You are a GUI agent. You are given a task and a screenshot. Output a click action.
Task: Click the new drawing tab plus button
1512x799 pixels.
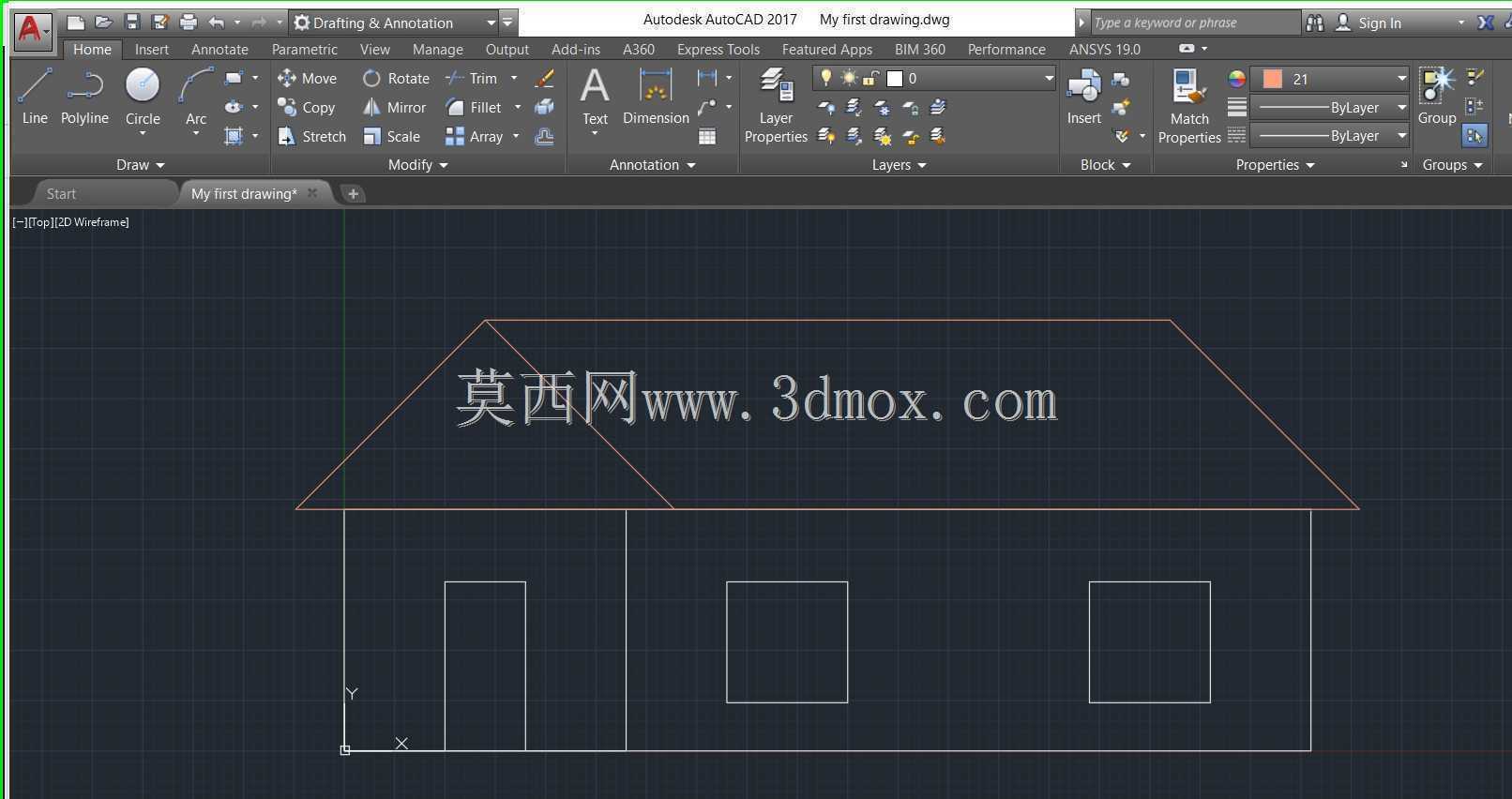353,194
